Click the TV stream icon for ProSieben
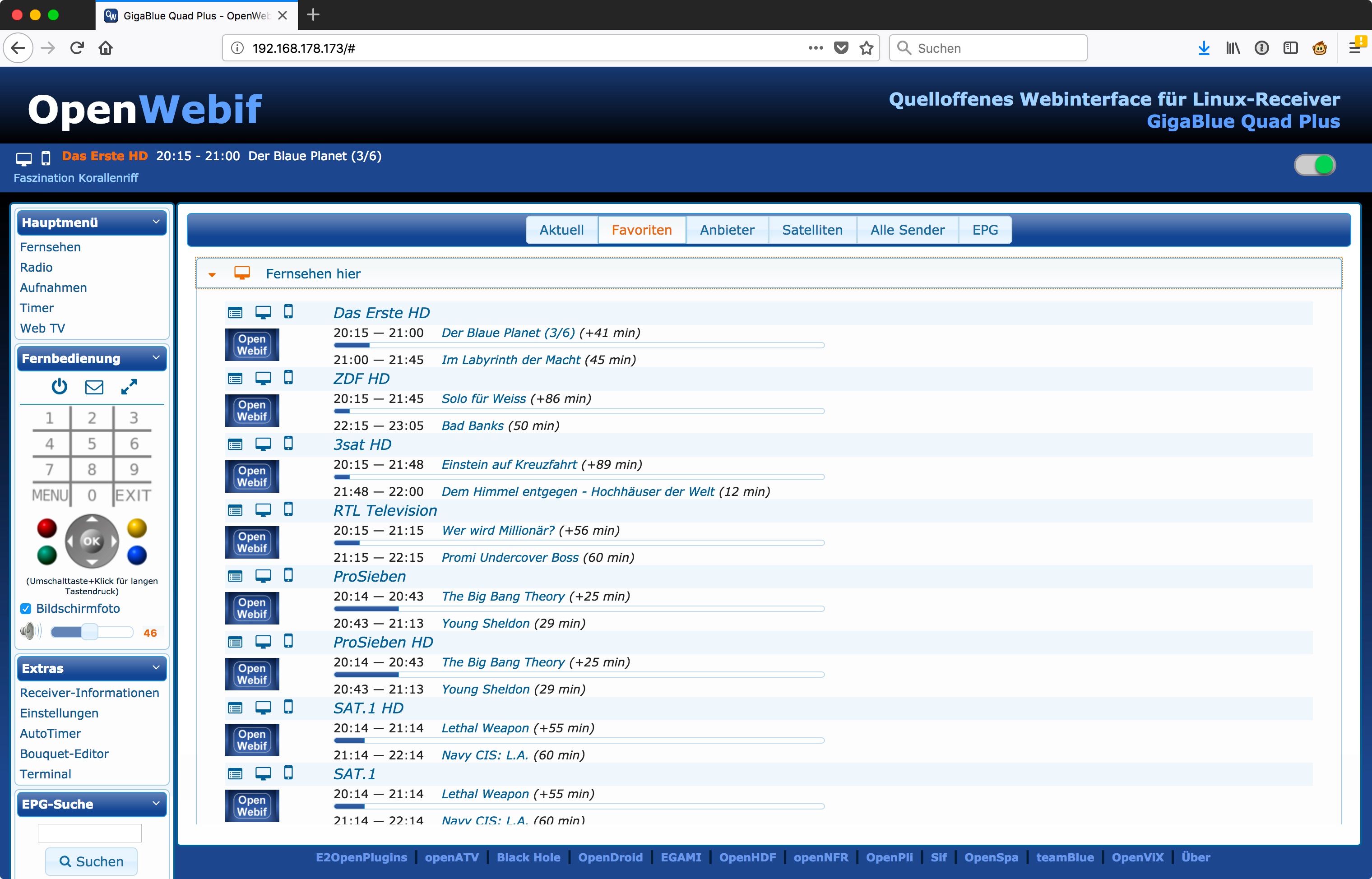 pyautogui.click(x=263, y=575)
